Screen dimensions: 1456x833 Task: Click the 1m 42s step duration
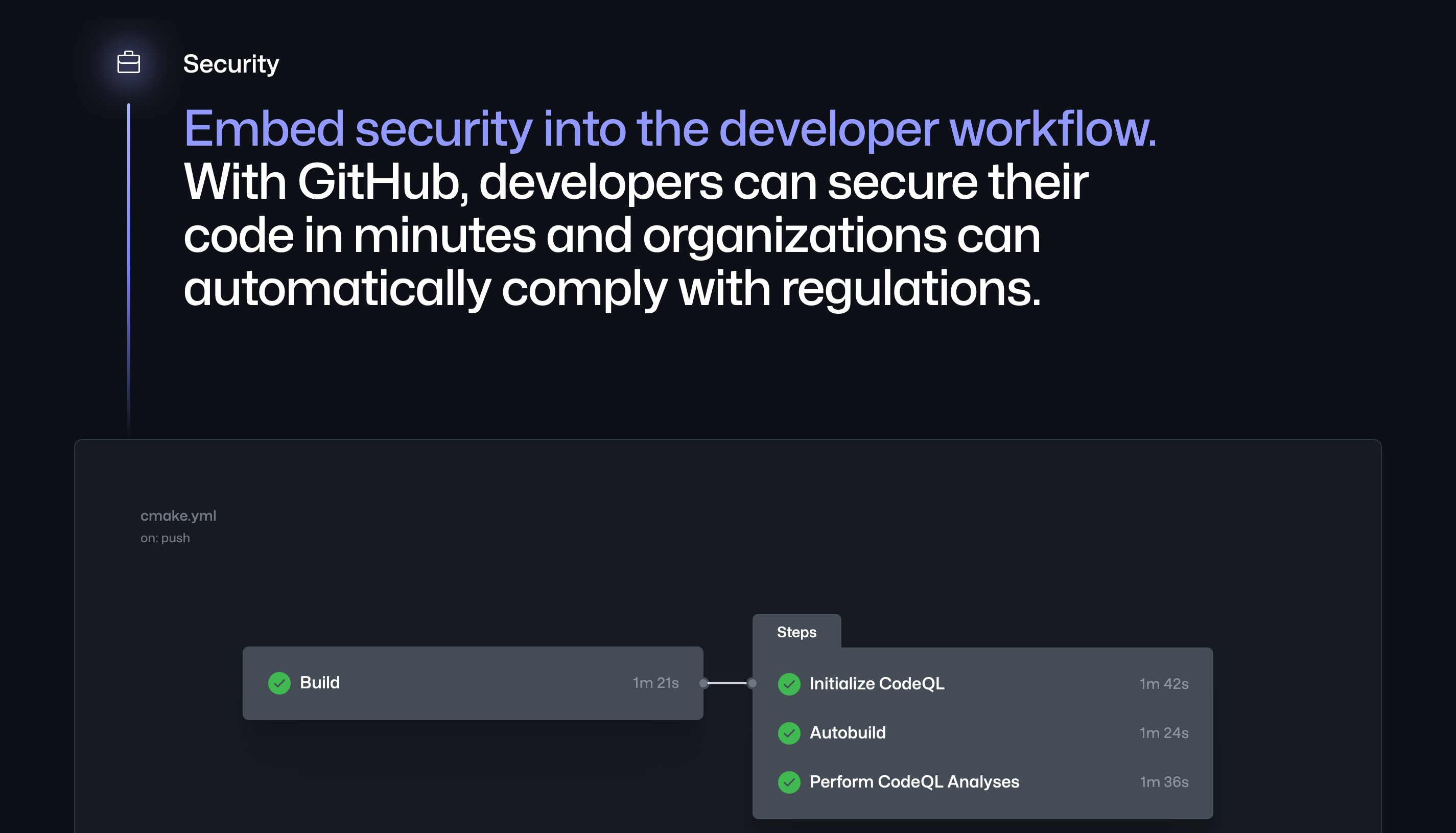1164,684
